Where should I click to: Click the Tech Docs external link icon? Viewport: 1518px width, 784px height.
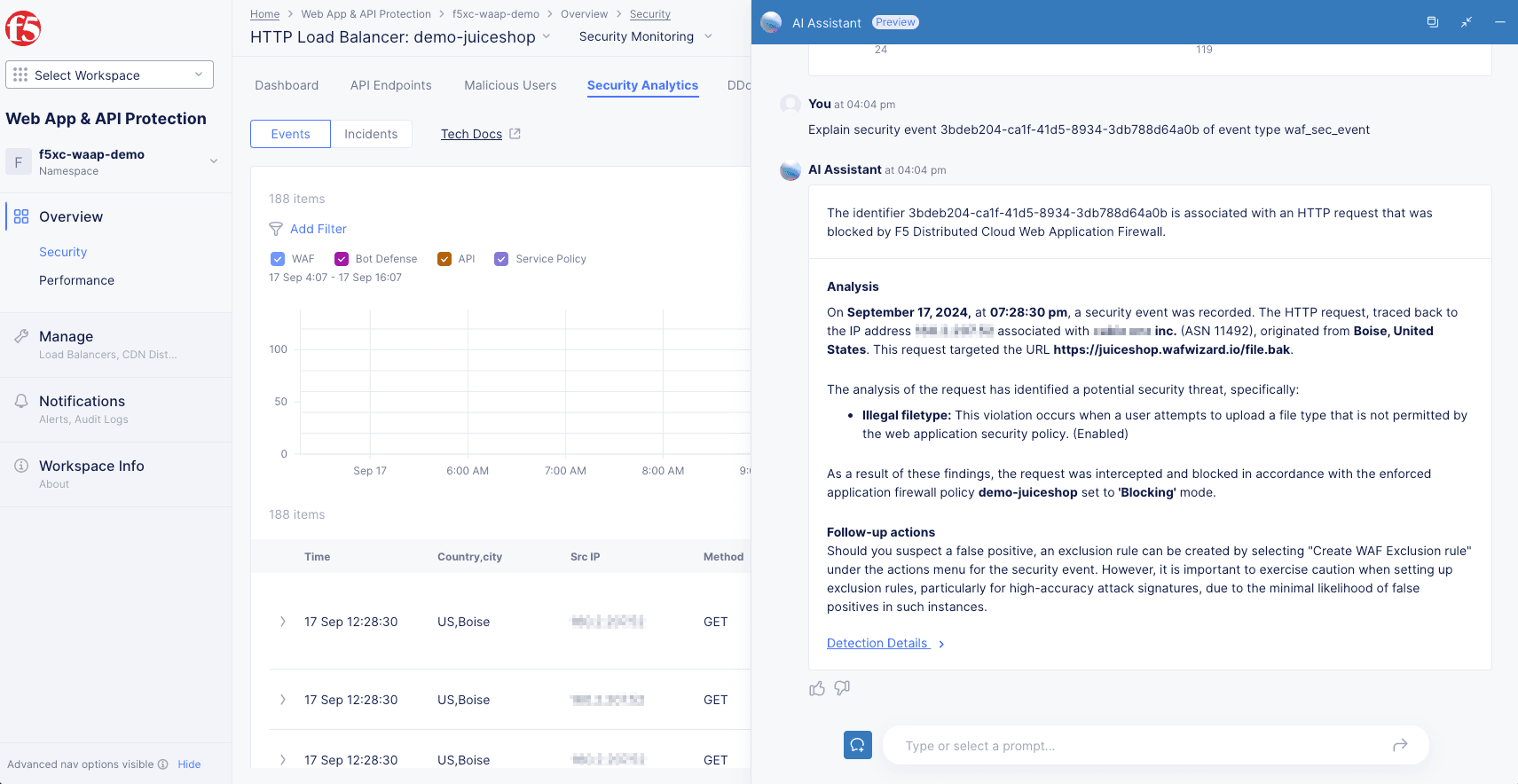[515, 134]
